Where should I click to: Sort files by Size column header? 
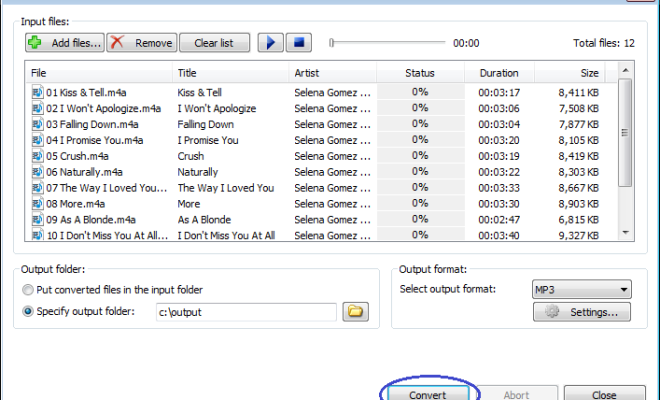coord(589,73)
